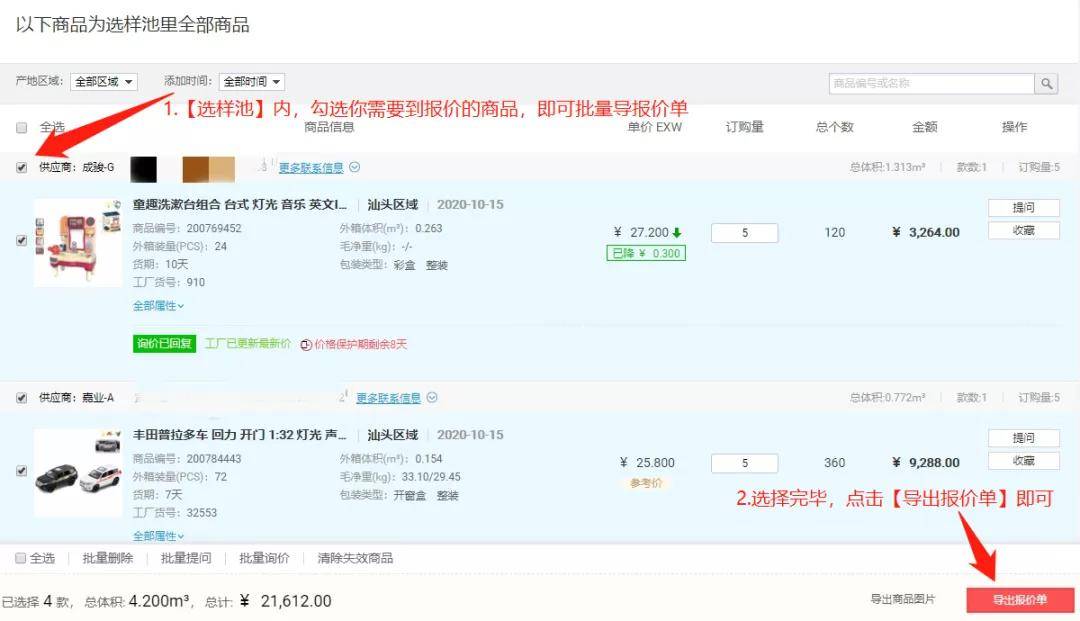Screen dimensions: 1080x621
Task: Click 批量删除 in the bottom action bar
Action: [107, 559]
